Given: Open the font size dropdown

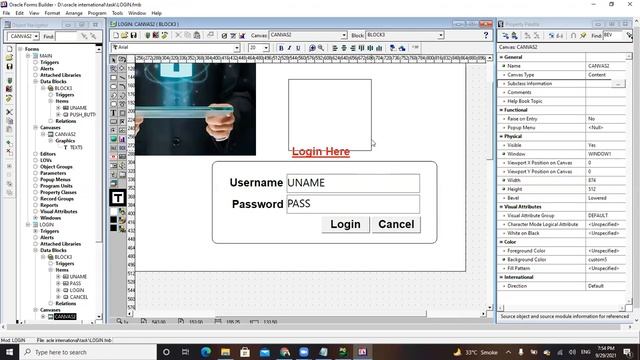Looking at the screenshot, I should coord(266,48).
